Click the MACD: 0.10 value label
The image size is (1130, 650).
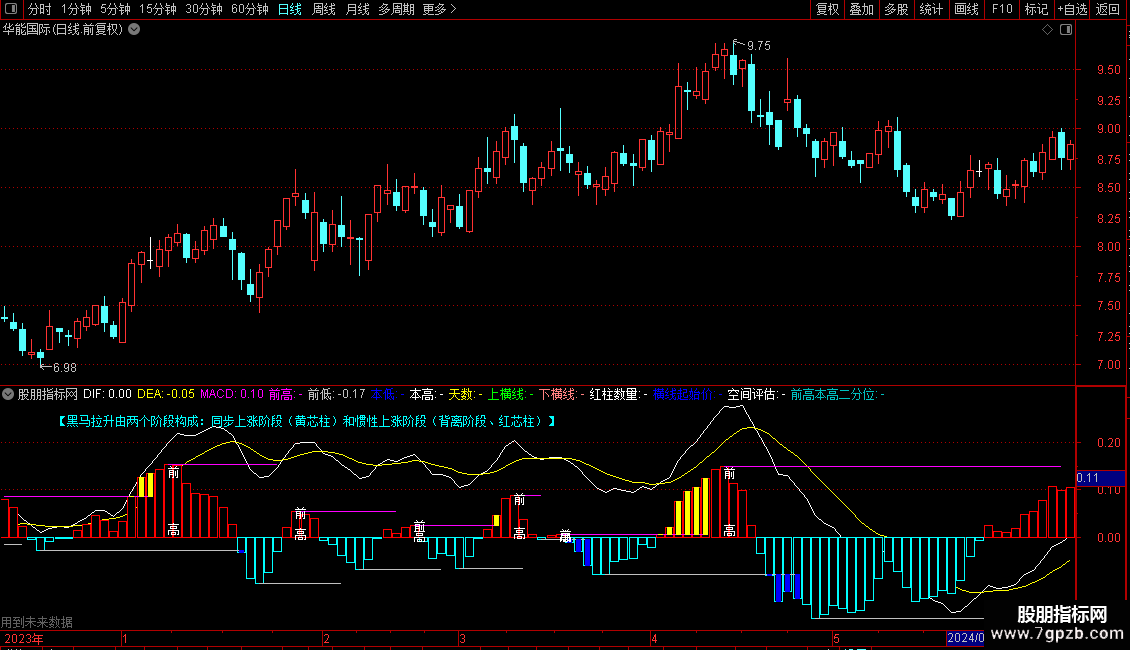pyautogui.click(x=231, y=394)
